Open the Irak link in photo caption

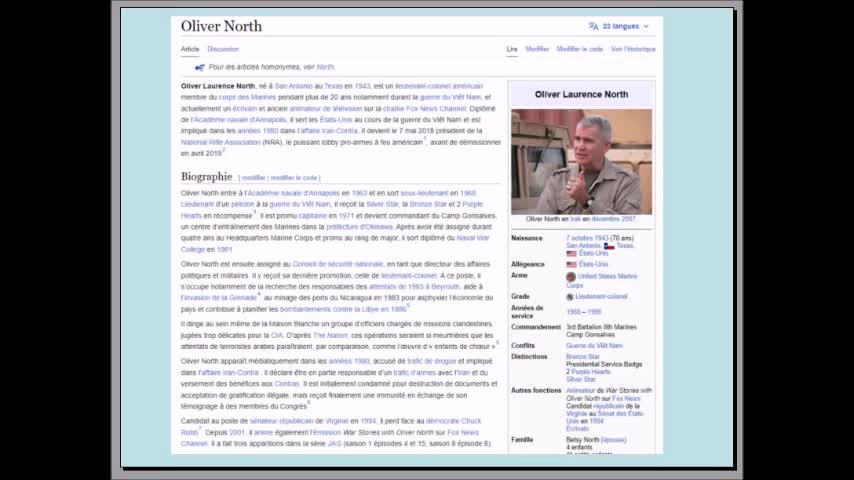click(x=575, y=219)
